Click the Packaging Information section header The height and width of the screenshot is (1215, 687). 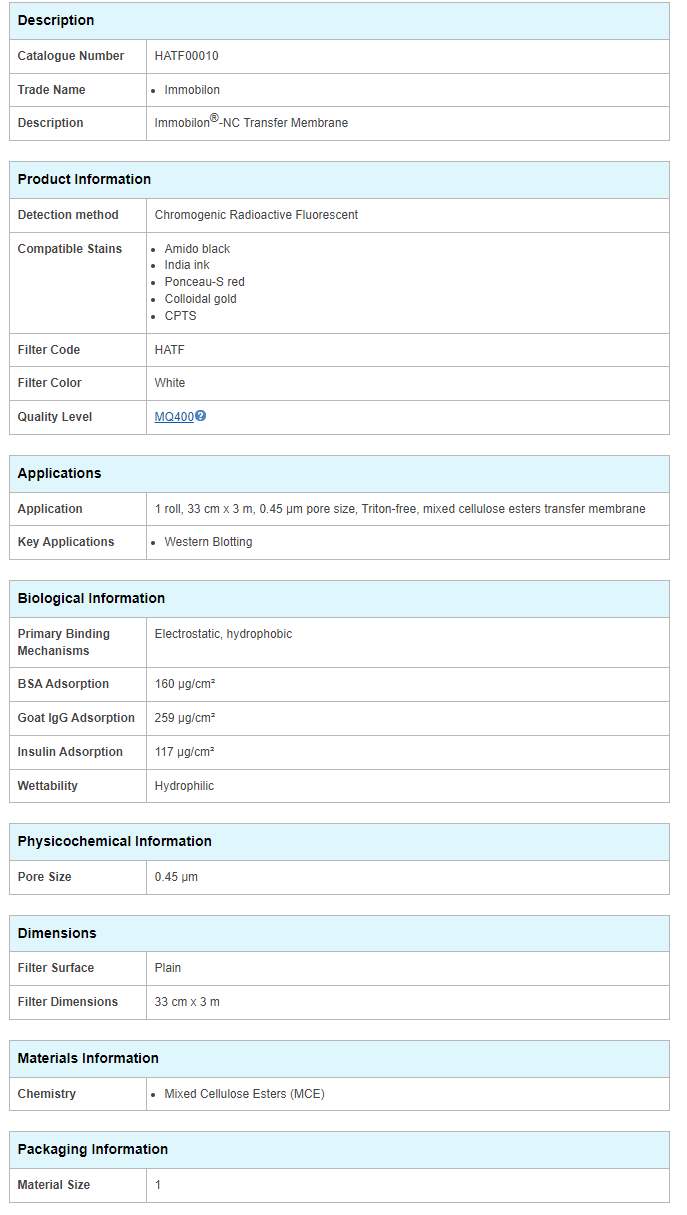pyautogui.click(x=92, y=1150)
